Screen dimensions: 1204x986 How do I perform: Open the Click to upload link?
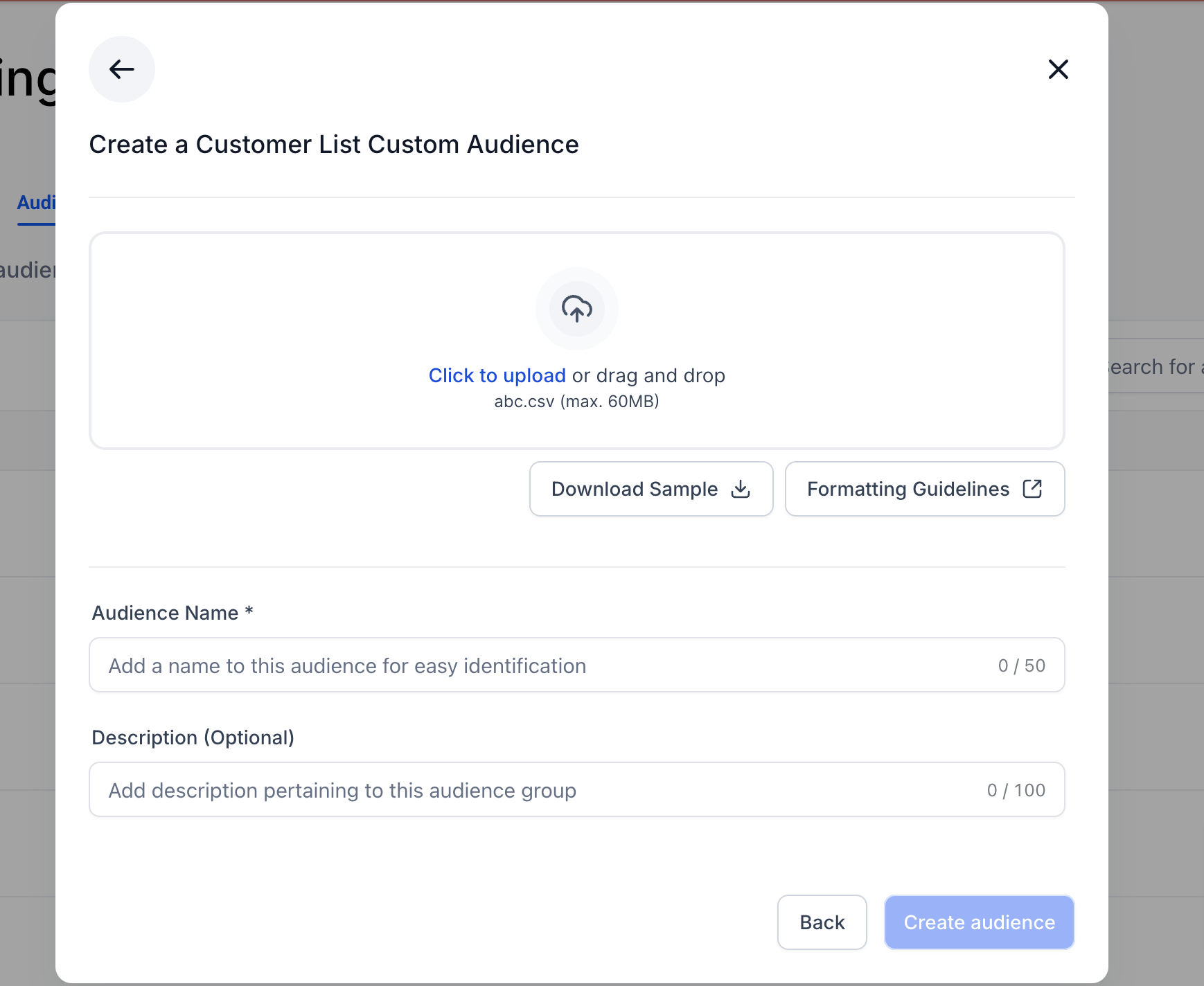497,375
